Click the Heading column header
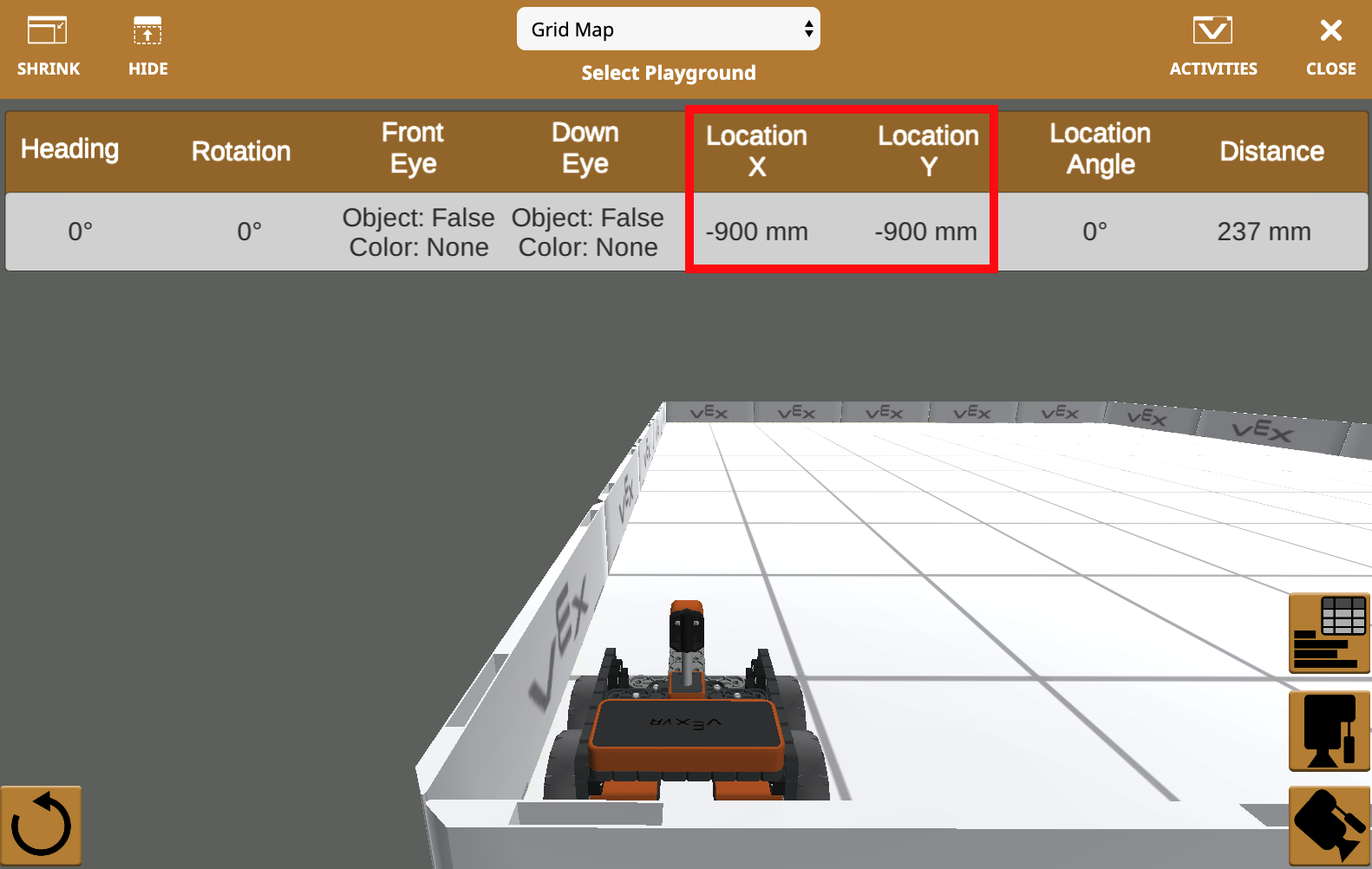1372x869 pixels. click(69, 150)
